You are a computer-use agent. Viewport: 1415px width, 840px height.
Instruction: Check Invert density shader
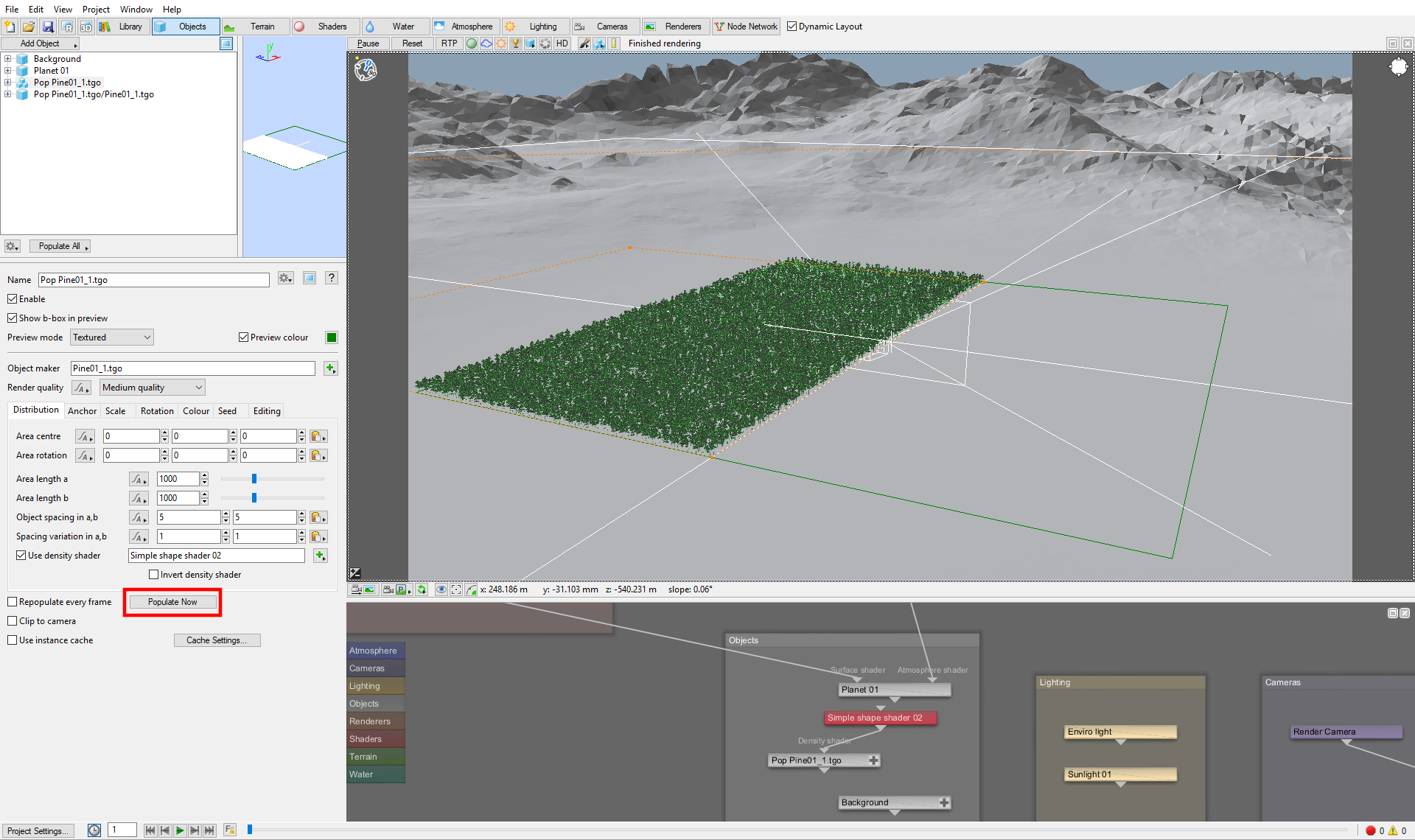pos(154,575)
